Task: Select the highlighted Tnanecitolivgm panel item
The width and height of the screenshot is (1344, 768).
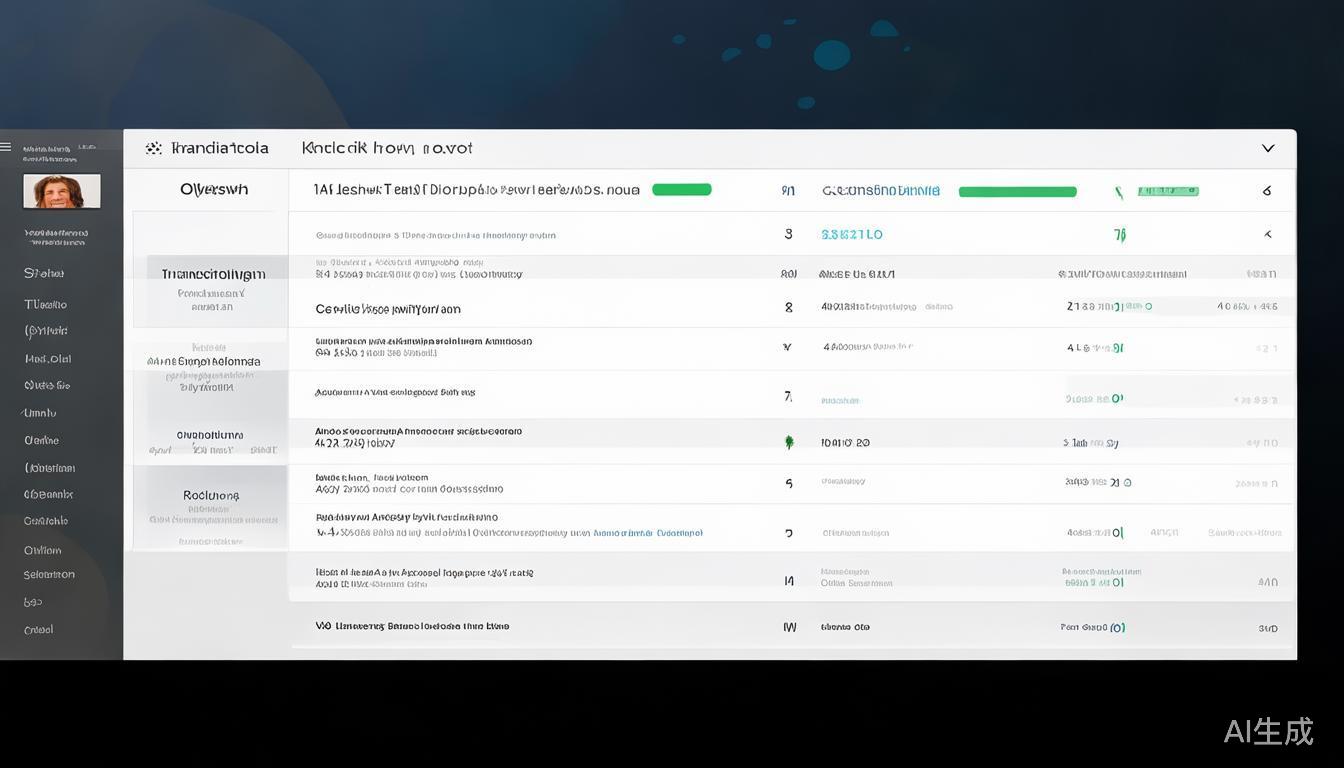Action: (213, 274)
